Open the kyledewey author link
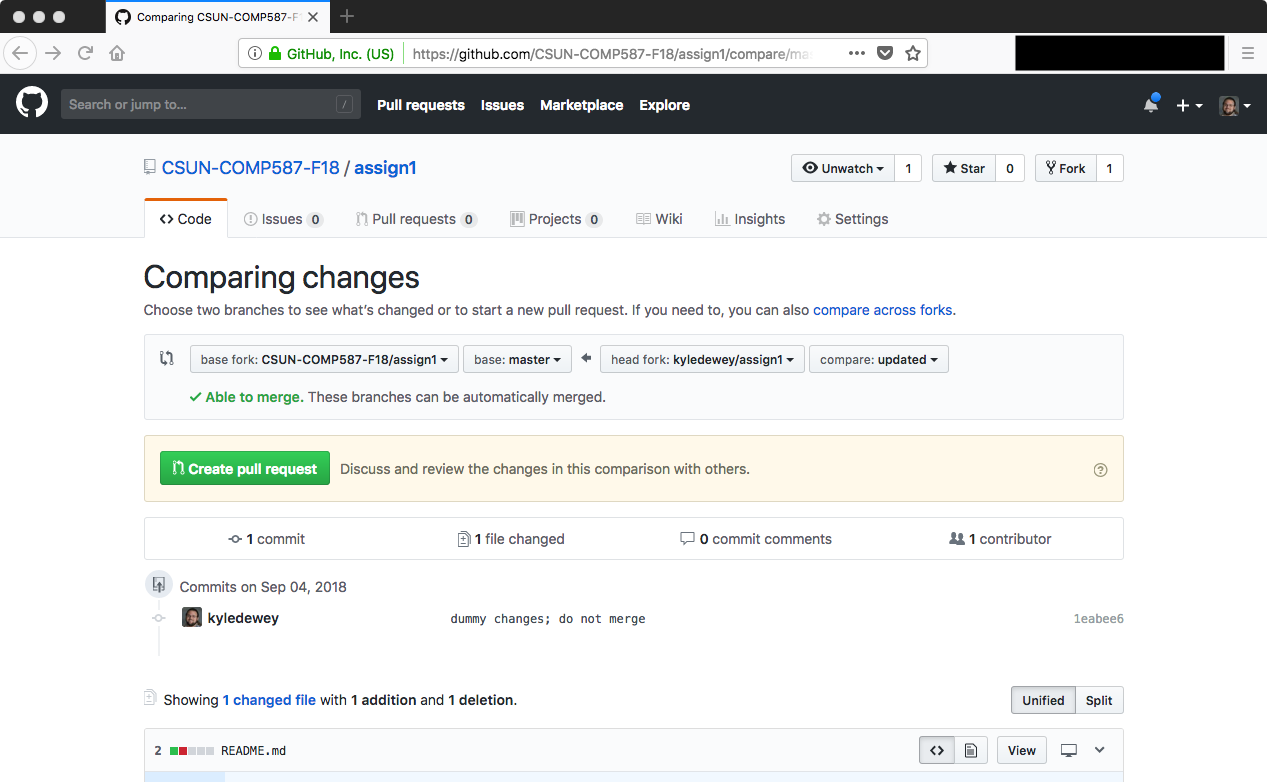1267x782 pixels. point(243,618)
